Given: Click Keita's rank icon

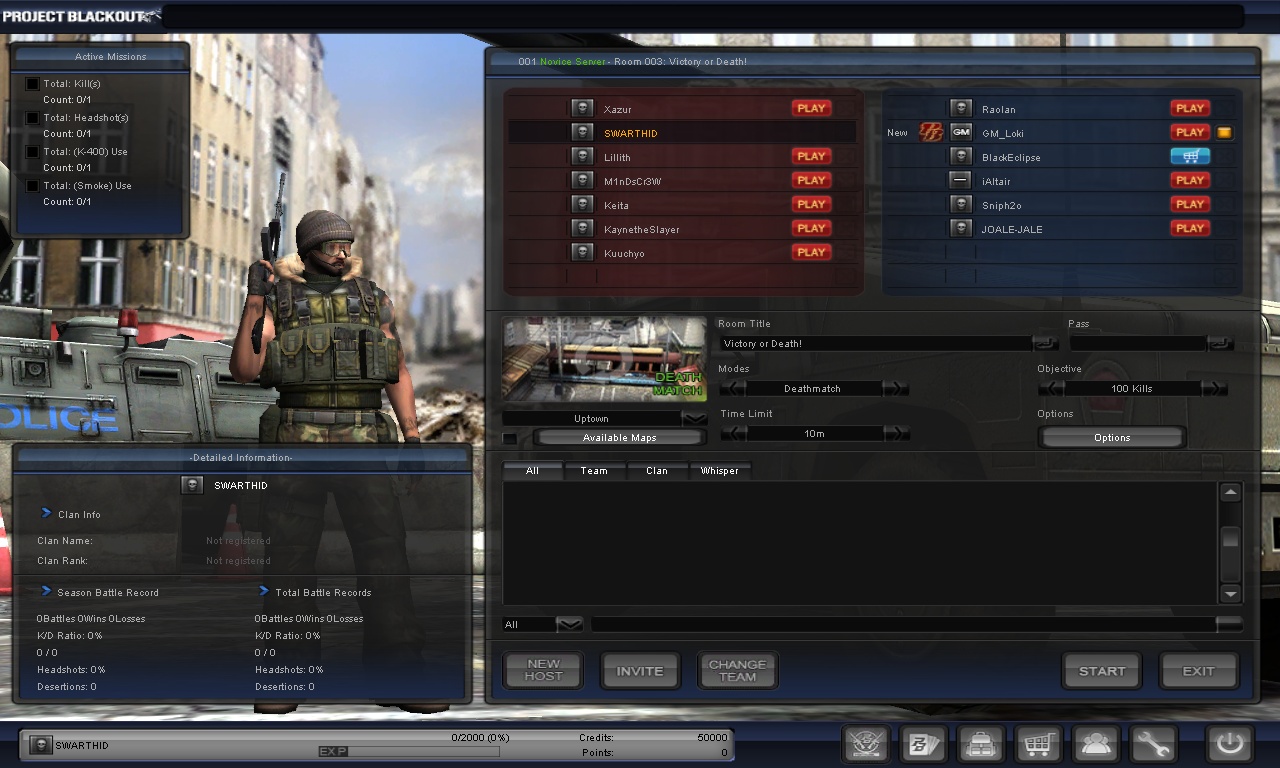Looking at the screenshot, I should click(582, 204).
